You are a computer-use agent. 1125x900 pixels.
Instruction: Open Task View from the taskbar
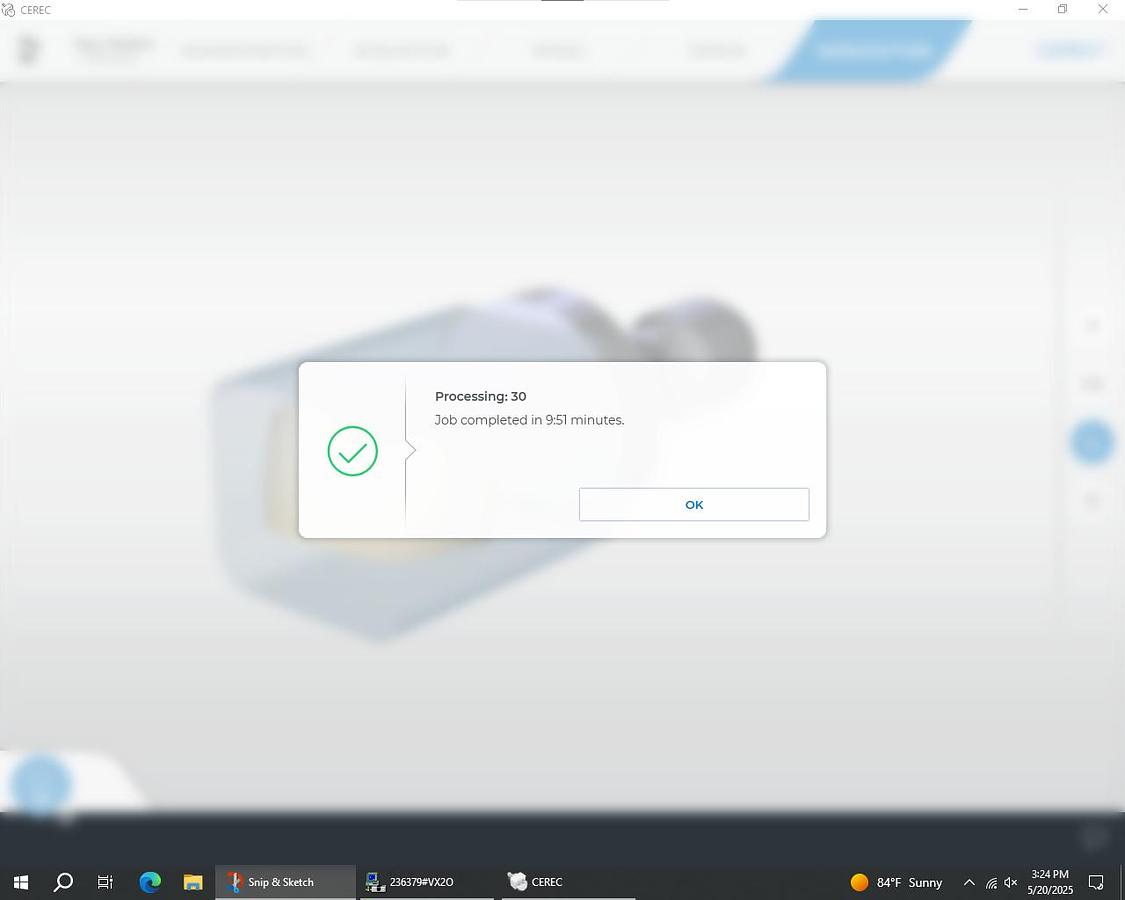point(105,882)
